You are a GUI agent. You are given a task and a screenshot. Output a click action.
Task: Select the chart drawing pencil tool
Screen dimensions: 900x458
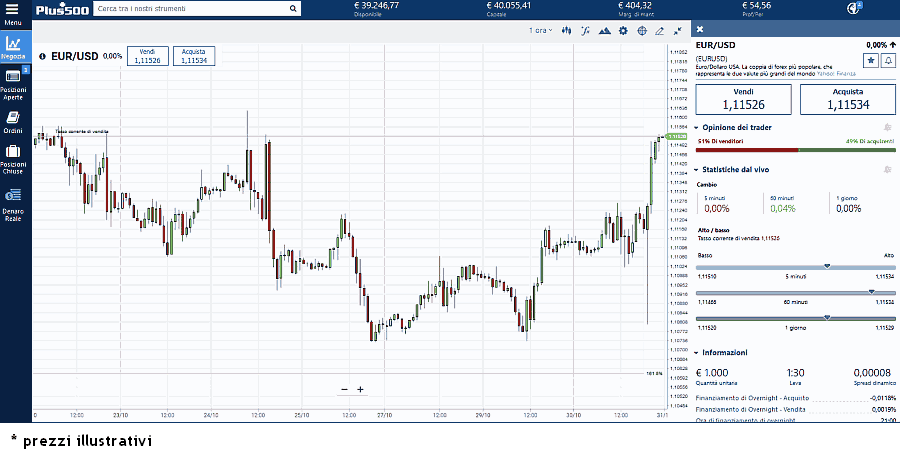[x=660, y=31]
